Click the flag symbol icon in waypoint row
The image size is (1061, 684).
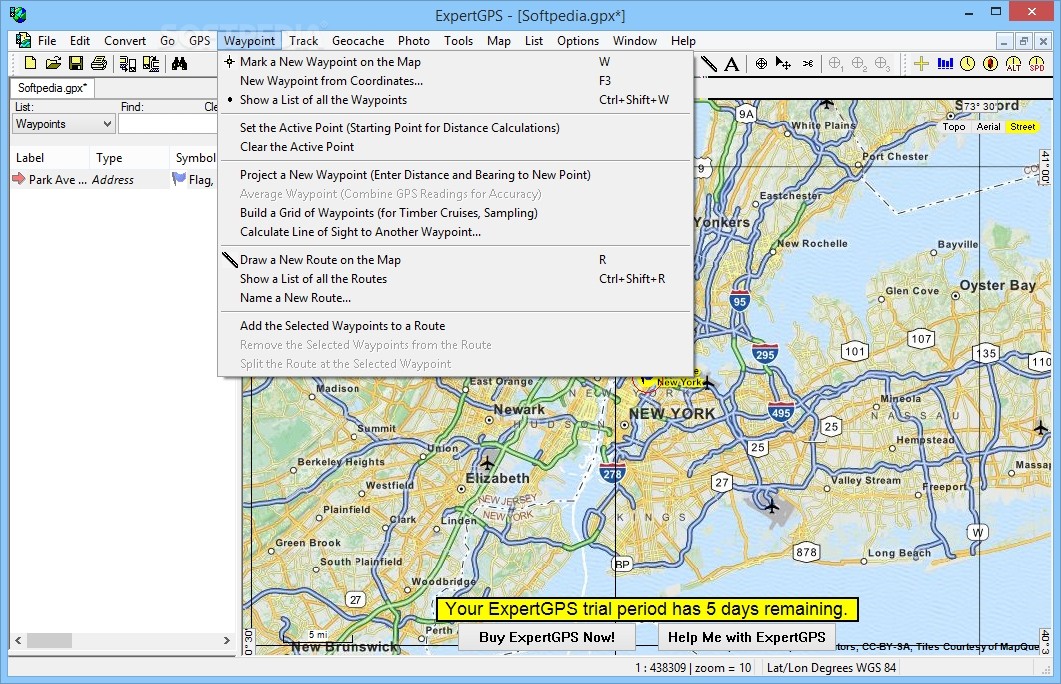tap(179, 179)
